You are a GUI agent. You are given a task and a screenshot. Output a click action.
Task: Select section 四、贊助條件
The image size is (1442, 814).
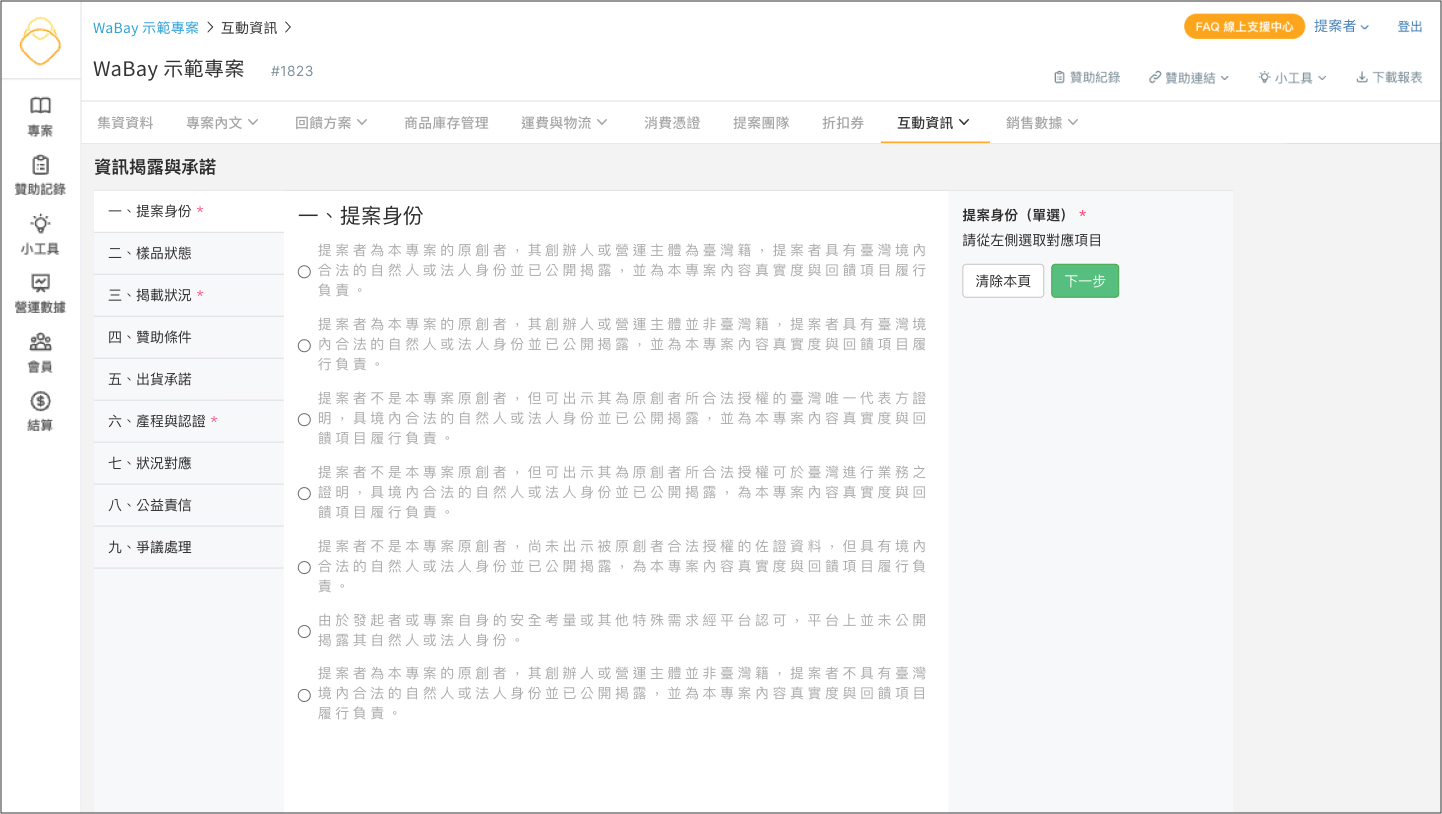(x=189, y=337)
